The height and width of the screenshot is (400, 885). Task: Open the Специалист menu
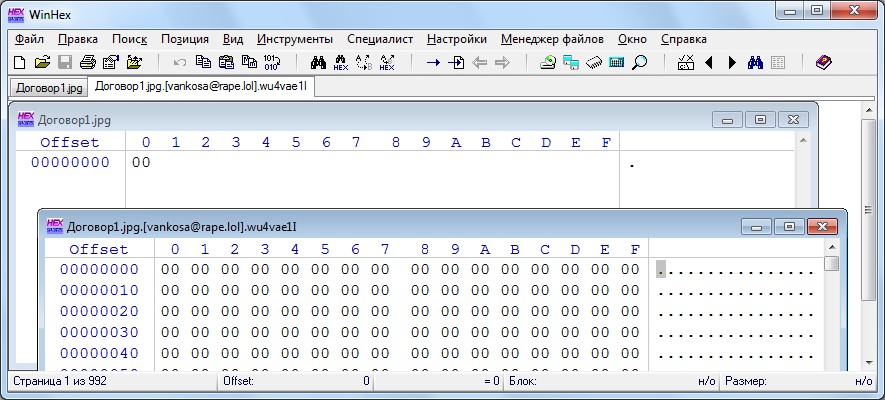[x=380, y=39]
